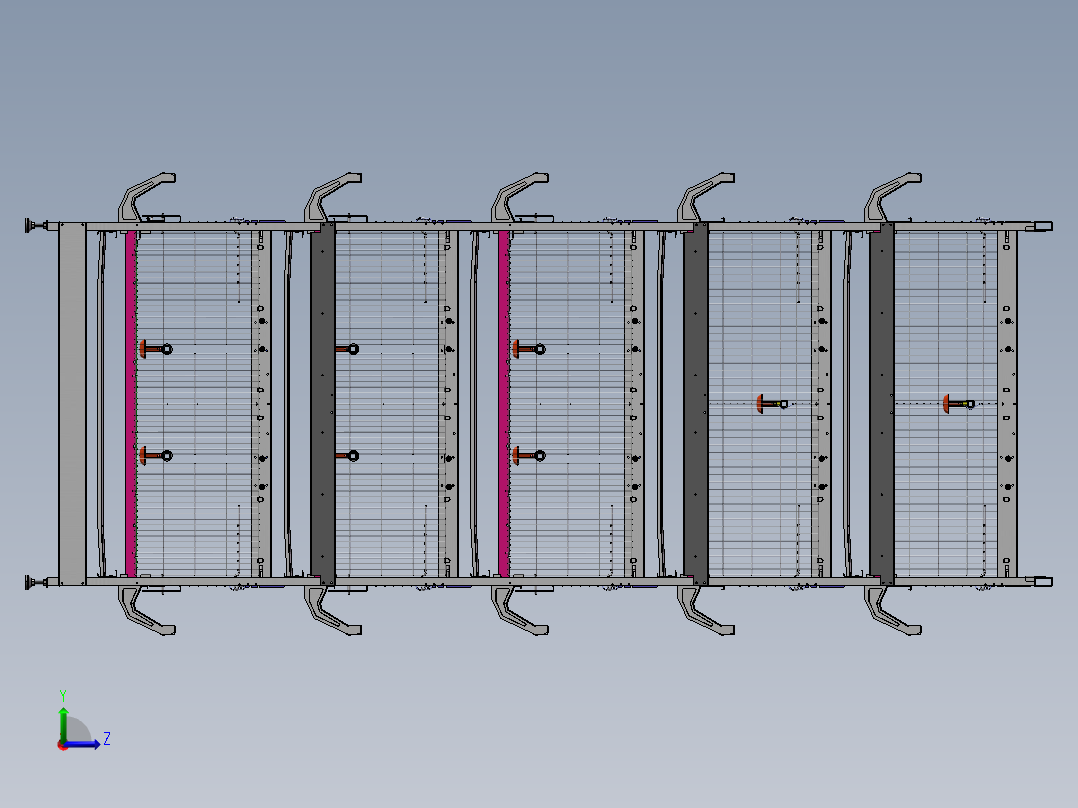The width and height of the screenshot is (1078, 808).
Task: Select the first dark gray vertical bar
Action: (x=322, y=403)
